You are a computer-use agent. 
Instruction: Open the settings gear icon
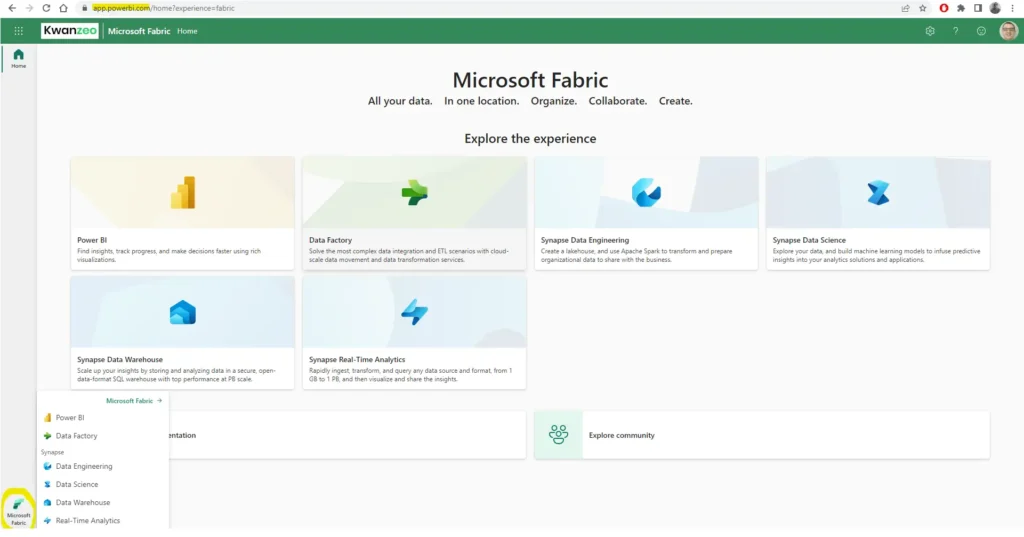pyautogui.click(x=929, y=31)
